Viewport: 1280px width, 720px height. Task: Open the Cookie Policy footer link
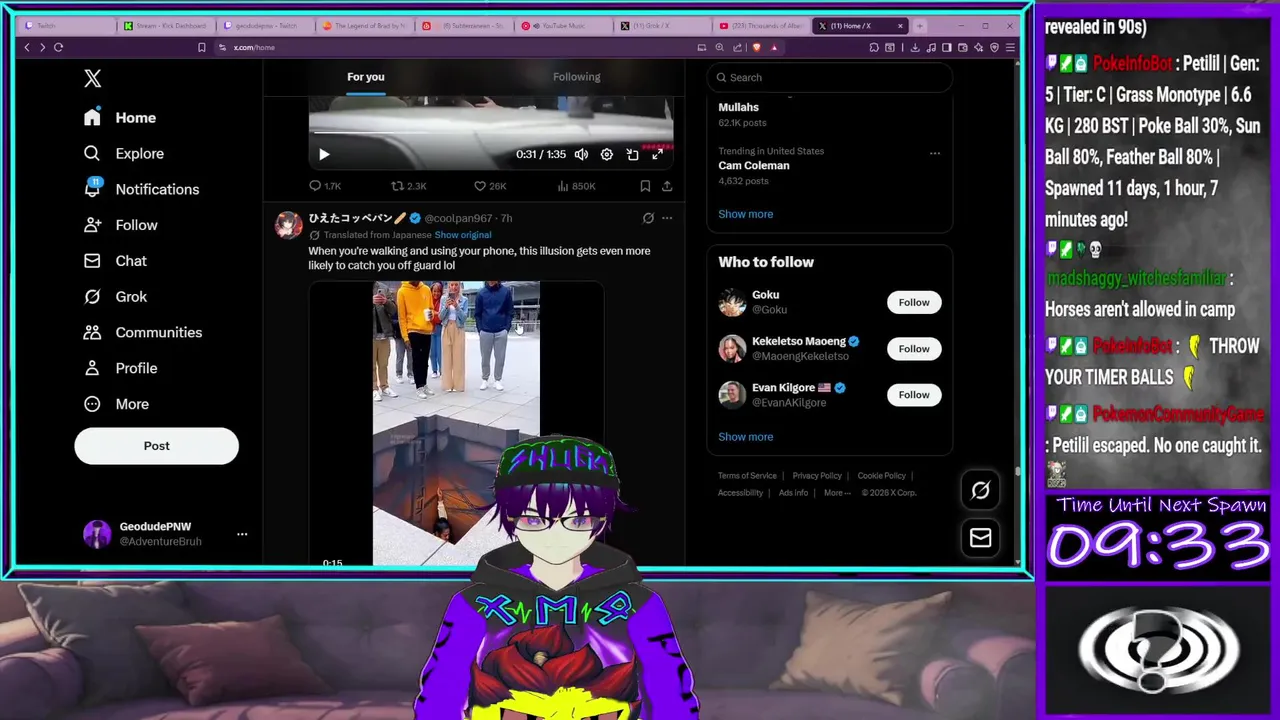click(x=881, y=476)
